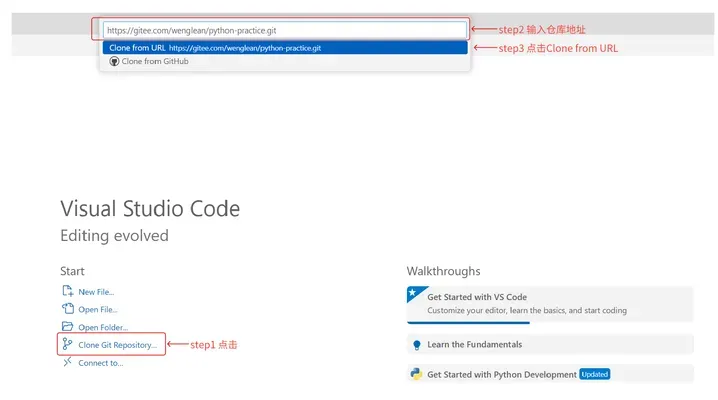Open Get Started with Python Development
The image size is (718, 400).
pyautogui.click(x=550, y=374)
